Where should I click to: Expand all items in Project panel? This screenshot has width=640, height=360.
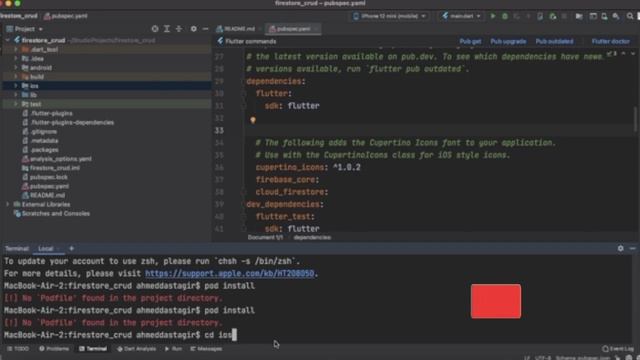(167, 29)
